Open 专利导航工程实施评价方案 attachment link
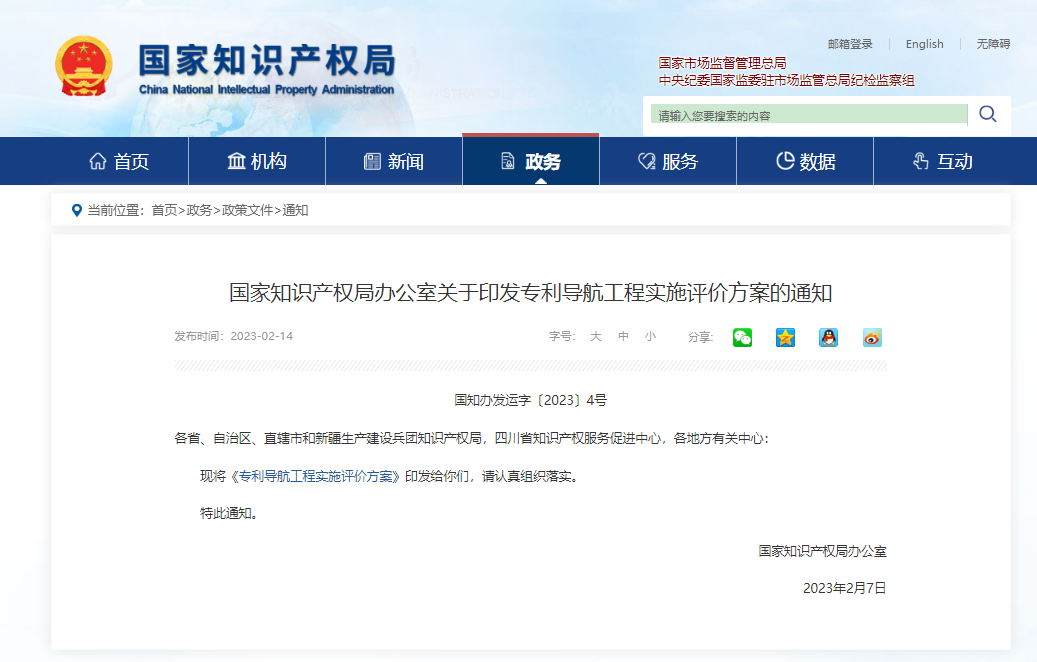 (x=315, y=476)
